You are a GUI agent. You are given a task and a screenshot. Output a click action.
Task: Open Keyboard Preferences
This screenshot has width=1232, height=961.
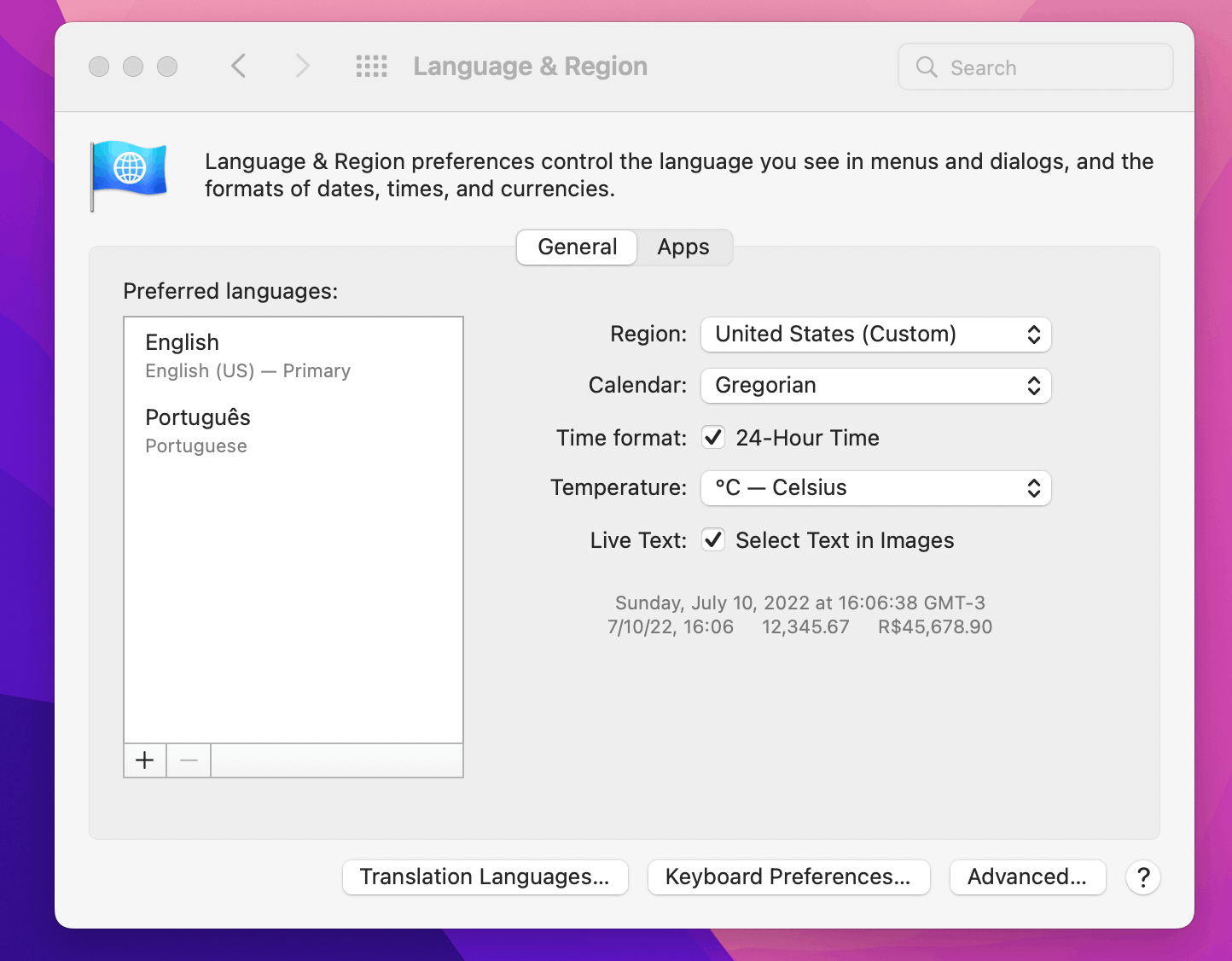(788, 877)
